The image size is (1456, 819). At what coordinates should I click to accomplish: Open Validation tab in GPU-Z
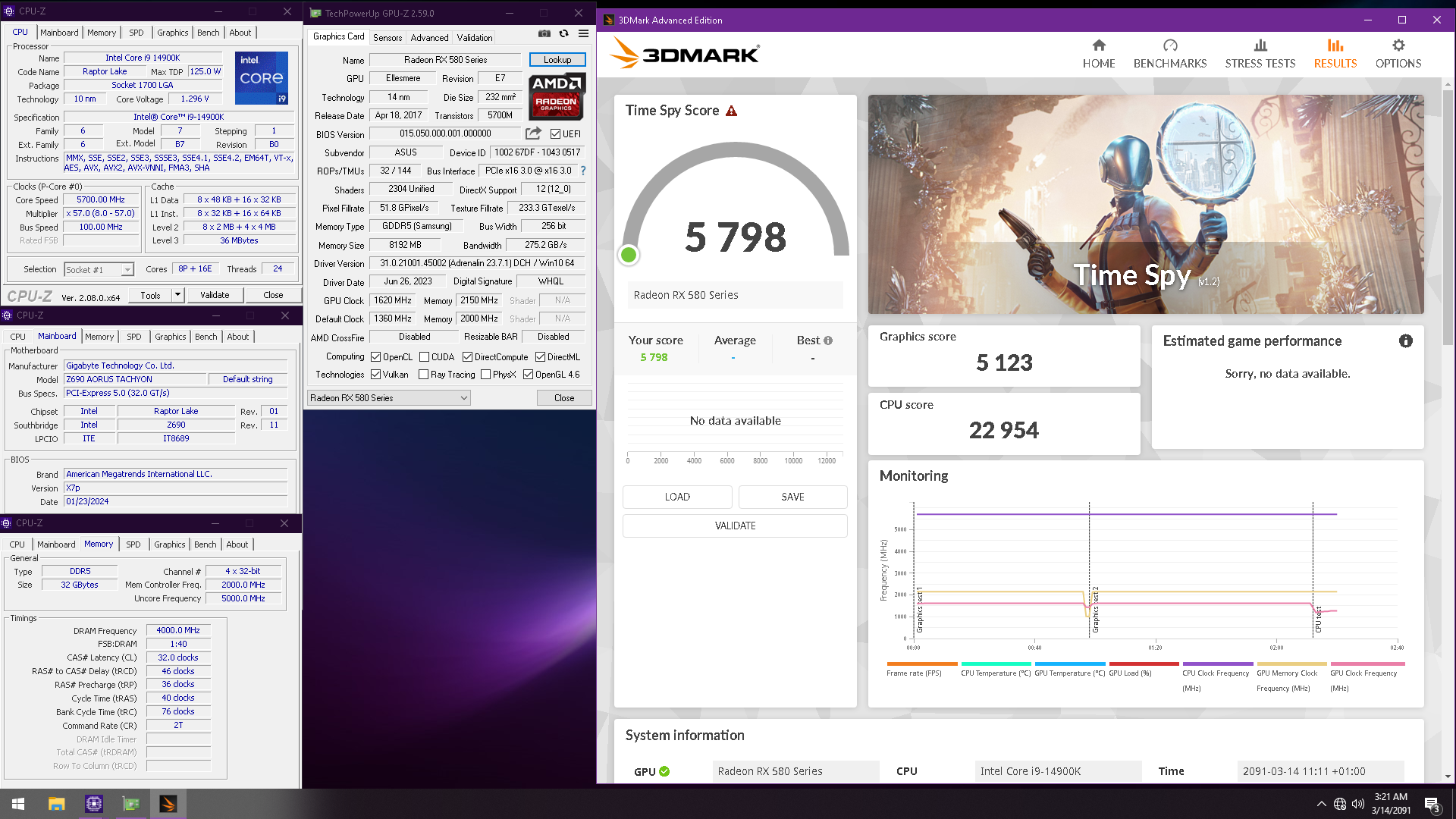click(475, 37)
